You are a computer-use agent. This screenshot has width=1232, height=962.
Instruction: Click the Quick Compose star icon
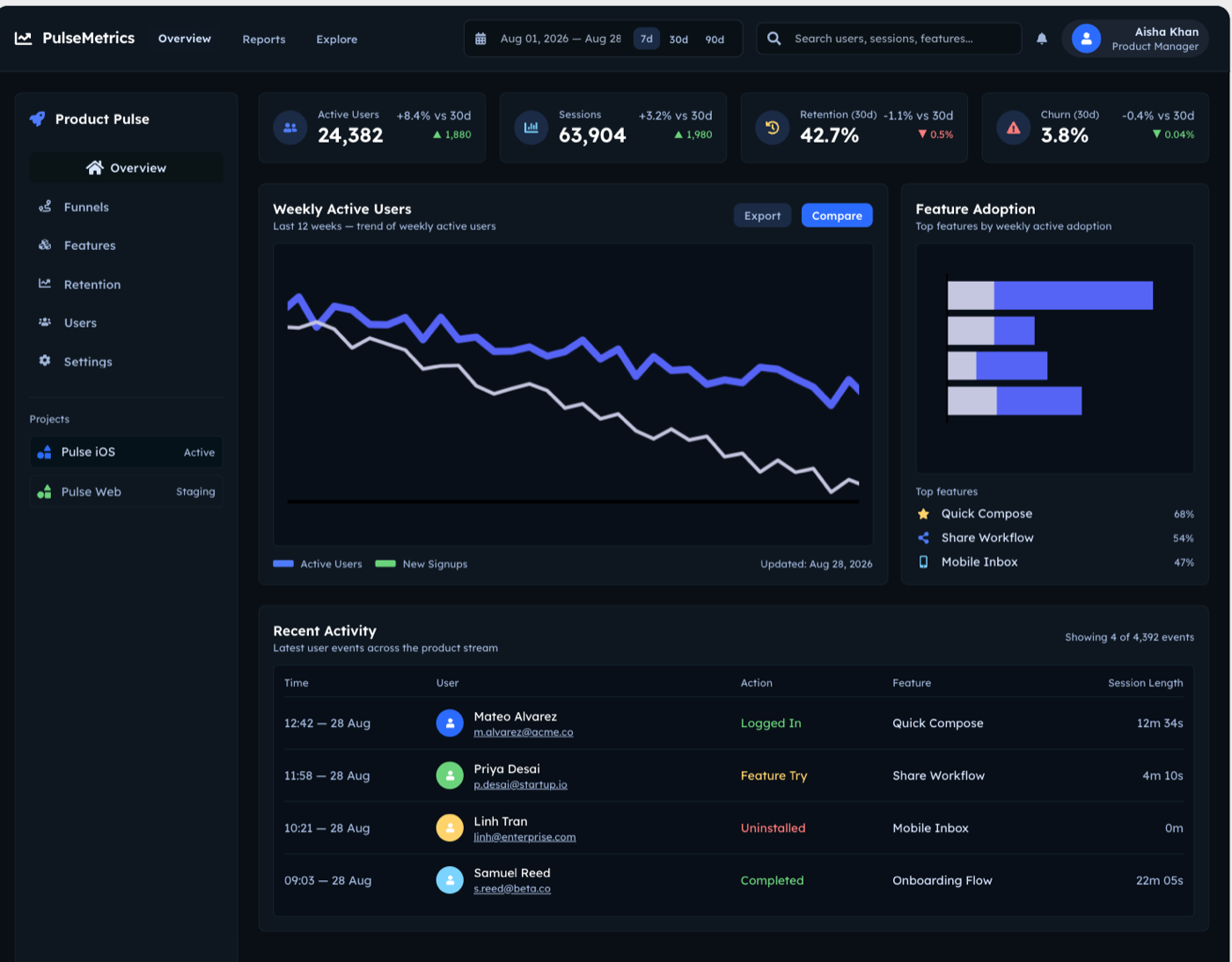(x=923, y=514)
